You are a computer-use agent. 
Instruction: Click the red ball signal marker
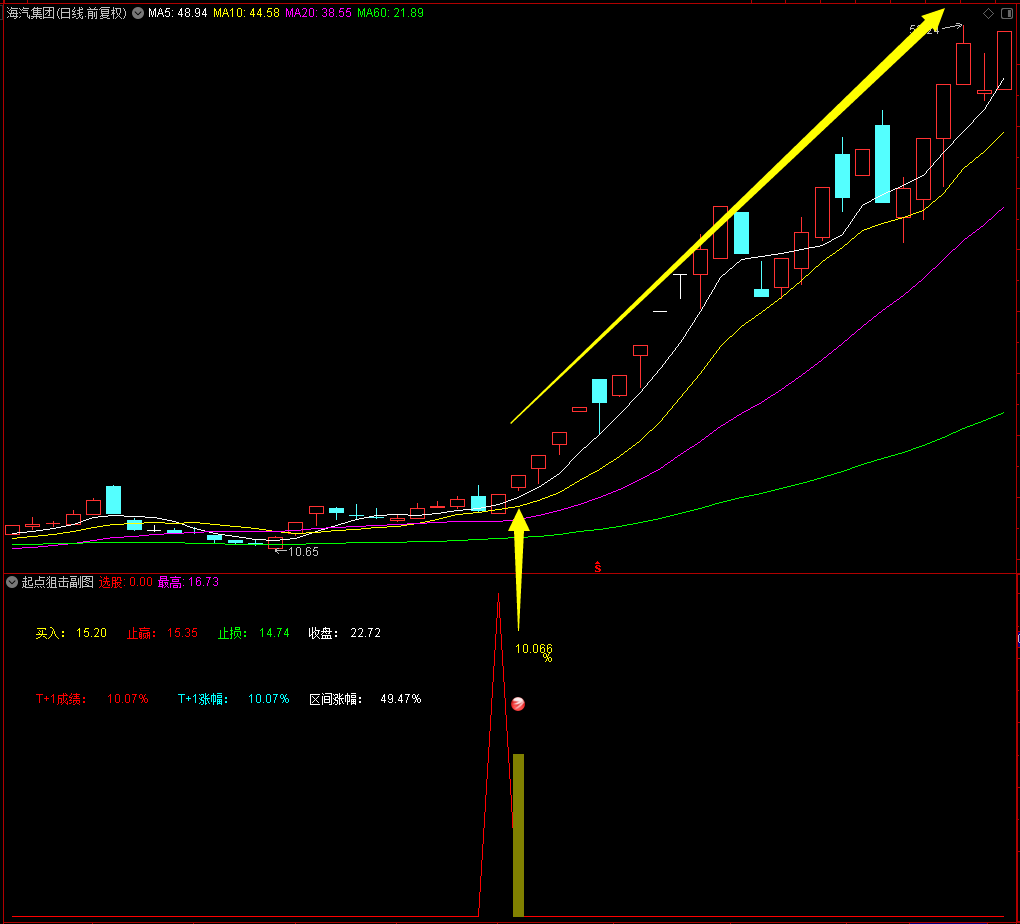pyautogui.click(x=518, y=703)
